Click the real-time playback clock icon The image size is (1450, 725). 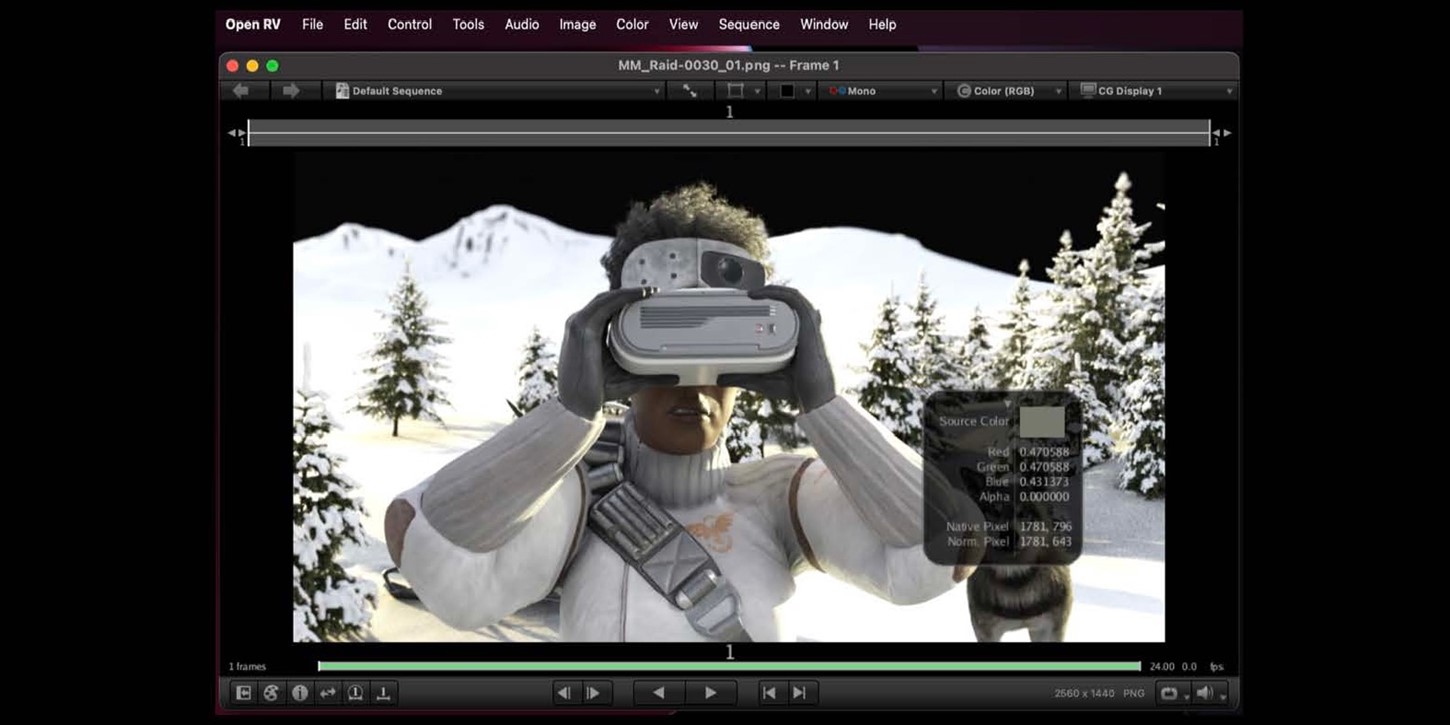click(x=355, y=692)
